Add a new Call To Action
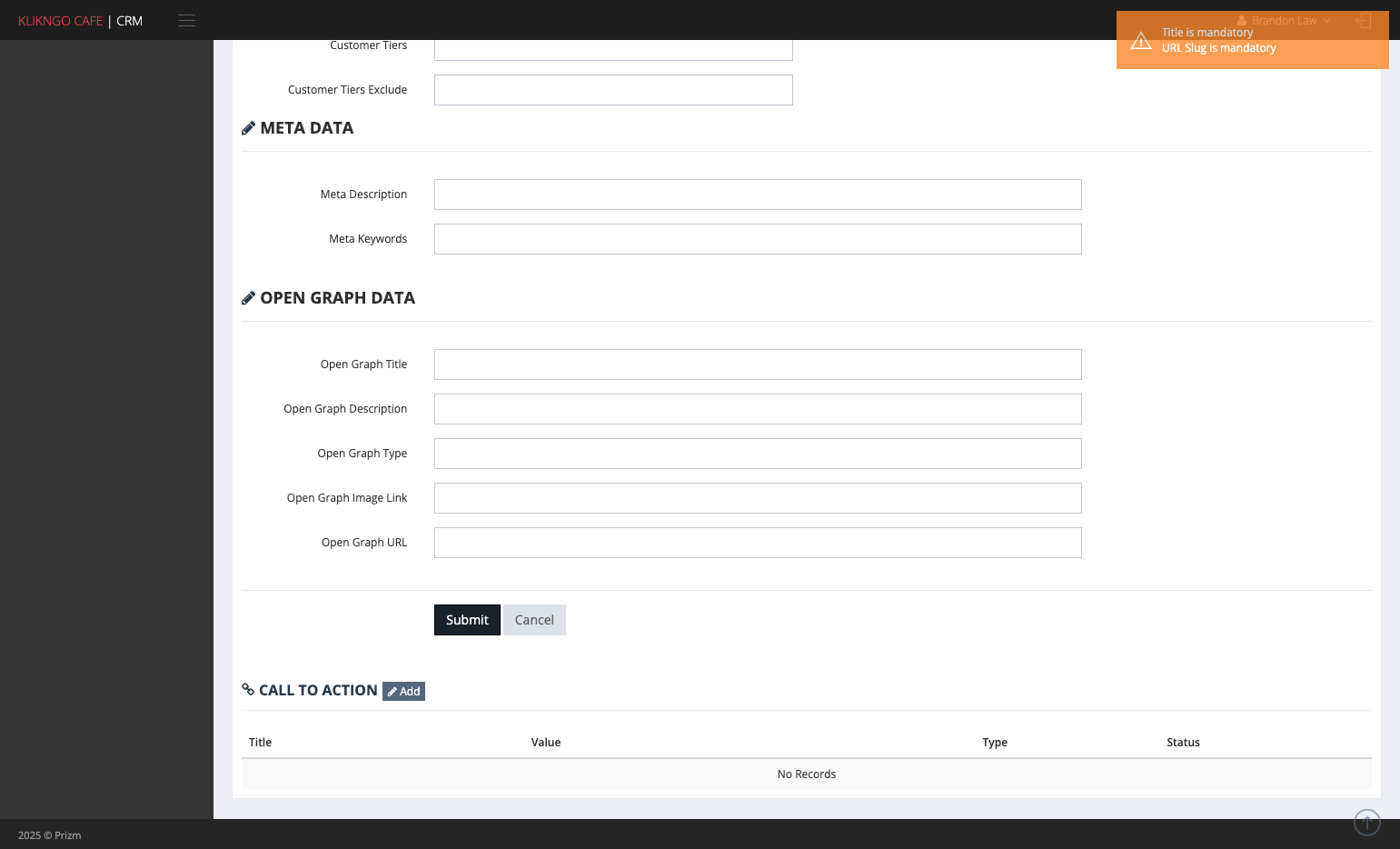The width and height of the screenshot is (1400, 849). coord(403,691)
